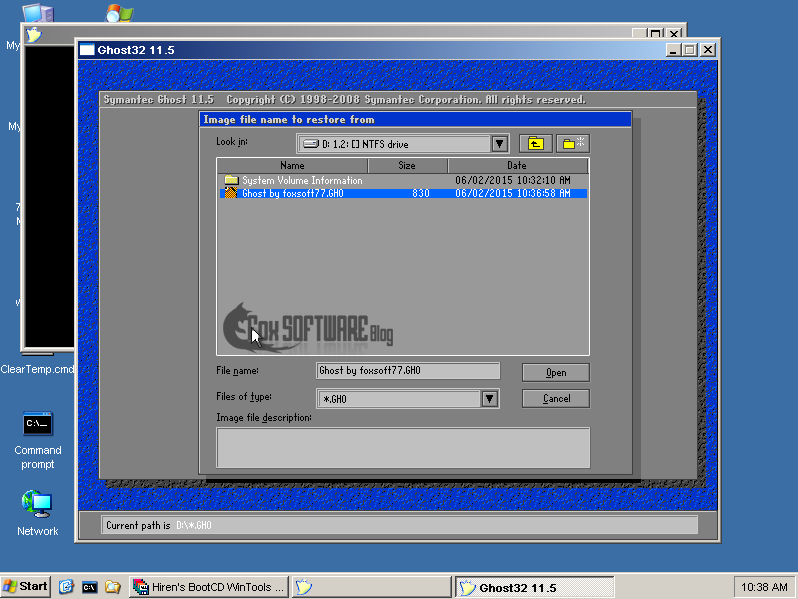The width and height of the screenshot is (798, 599).
Task: Click the date 06/02/2015 10:36:58 AM cell
Action: coord(512,193)
